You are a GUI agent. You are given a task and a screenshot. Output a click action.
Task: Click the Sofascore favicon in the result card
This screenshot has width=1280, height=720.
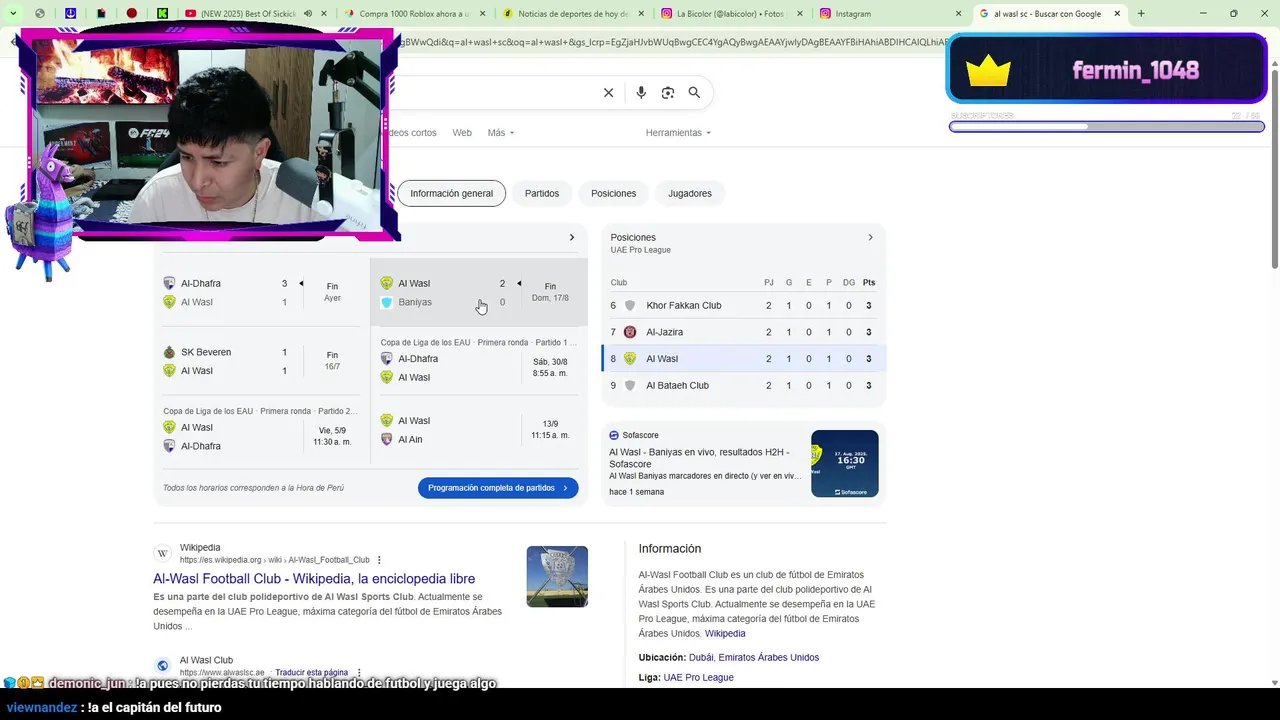[614, 435]
